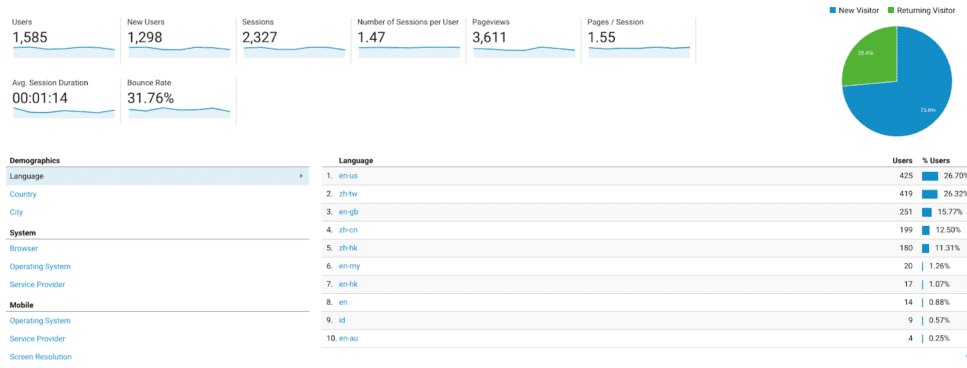Select the Sessions metric tile
Image resolution: width=967 pixels, height=368 pixels.
tap(294, 40)
